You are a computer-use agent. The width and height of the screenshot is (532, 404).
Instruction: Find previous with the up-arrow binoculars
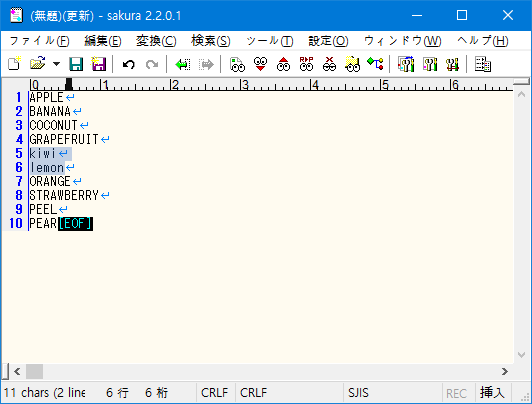pyautogui.click(x=283, y=64)
